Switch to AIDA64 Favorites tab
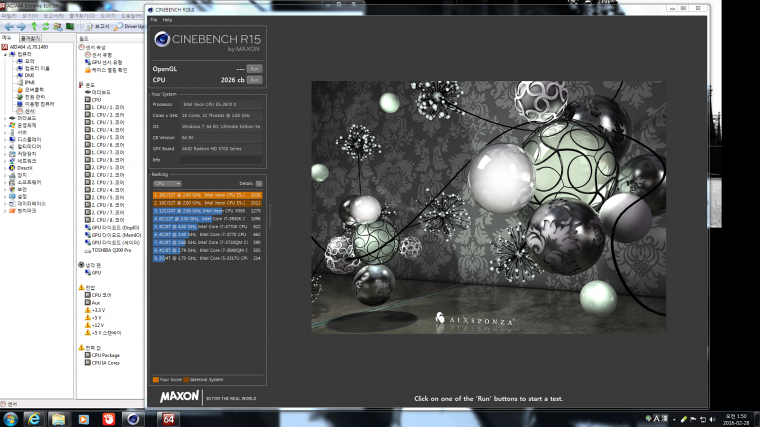The height and width of the screenshot is (427, 760). (x=30, y=38)
